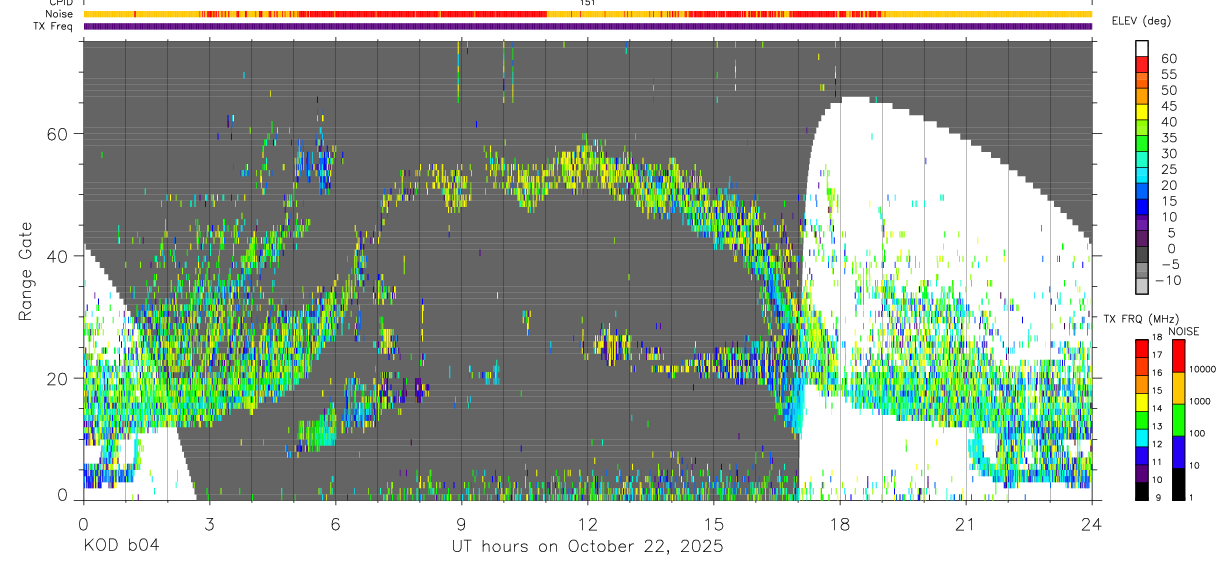This screenshot has height=567, width=1228.
Task: Click x-axis tick label '12'
Action: tap(587, 524)
